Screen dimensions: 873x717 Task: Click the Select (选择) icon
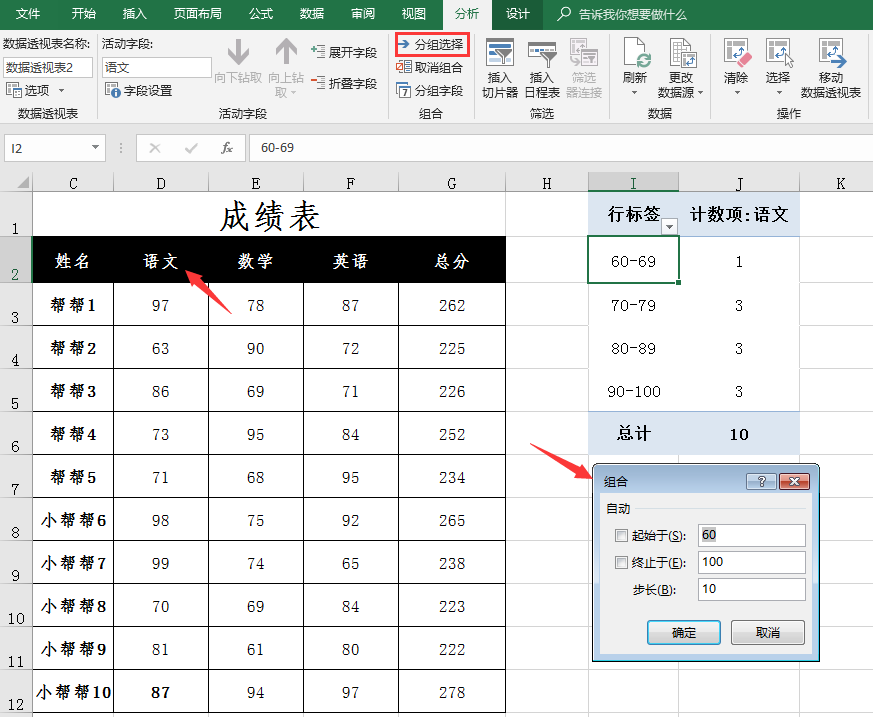pos(778,52)
